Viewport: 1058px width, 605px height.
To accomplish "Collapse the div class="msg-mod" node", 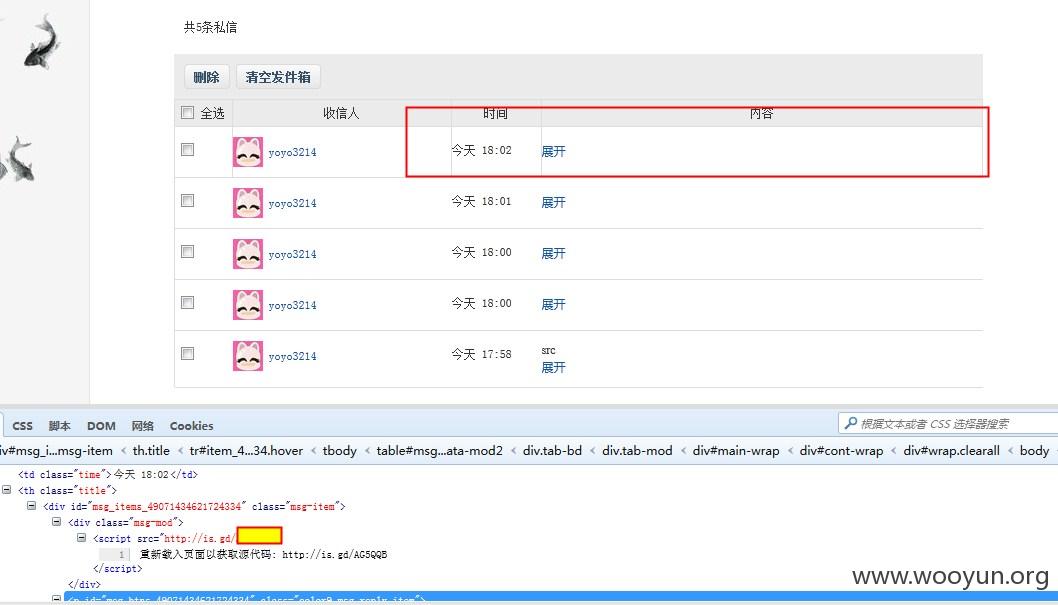I will click(57, 521).
